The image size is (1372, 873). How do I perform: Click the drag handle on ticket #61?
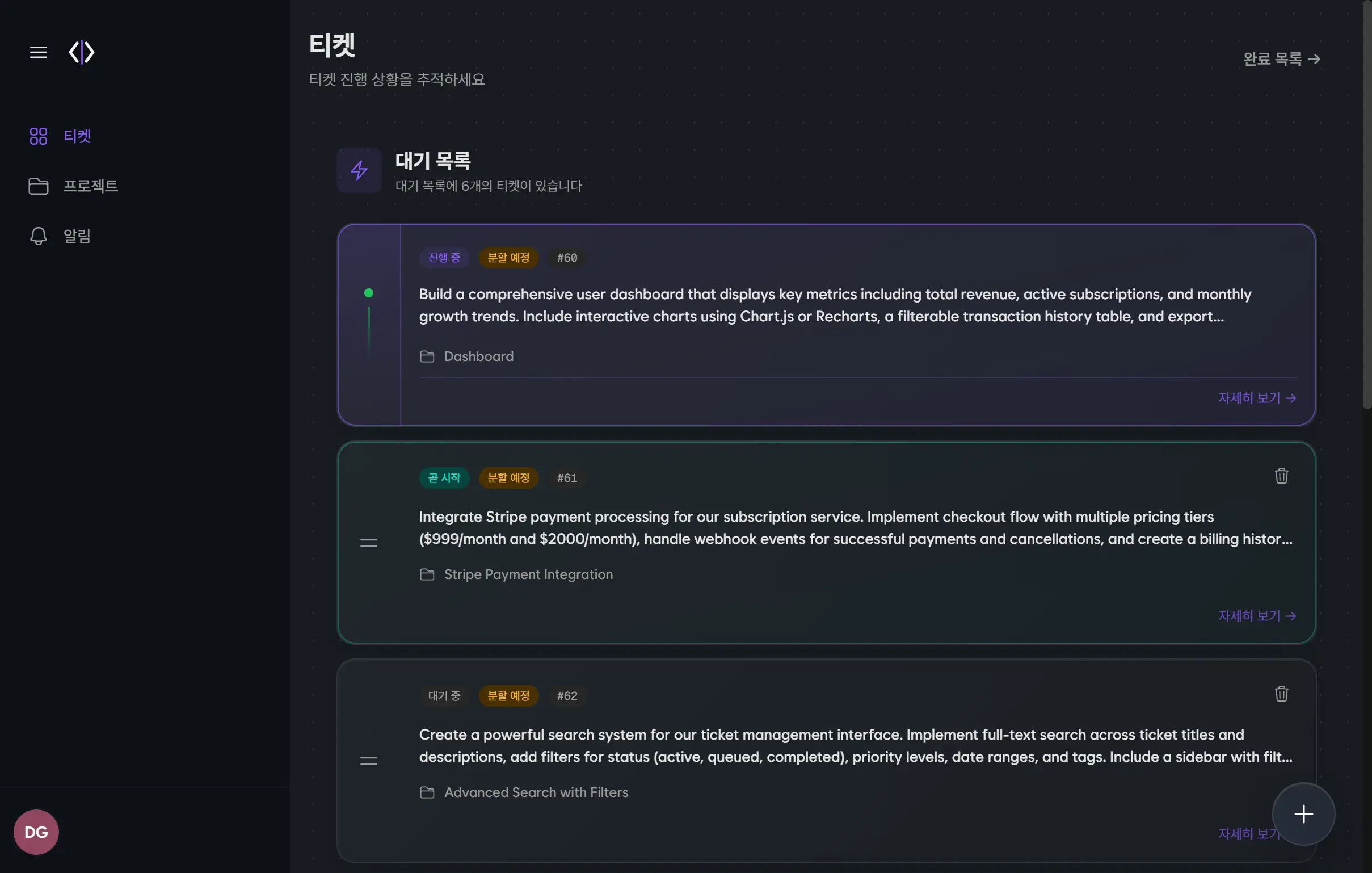tap(369, 542)
